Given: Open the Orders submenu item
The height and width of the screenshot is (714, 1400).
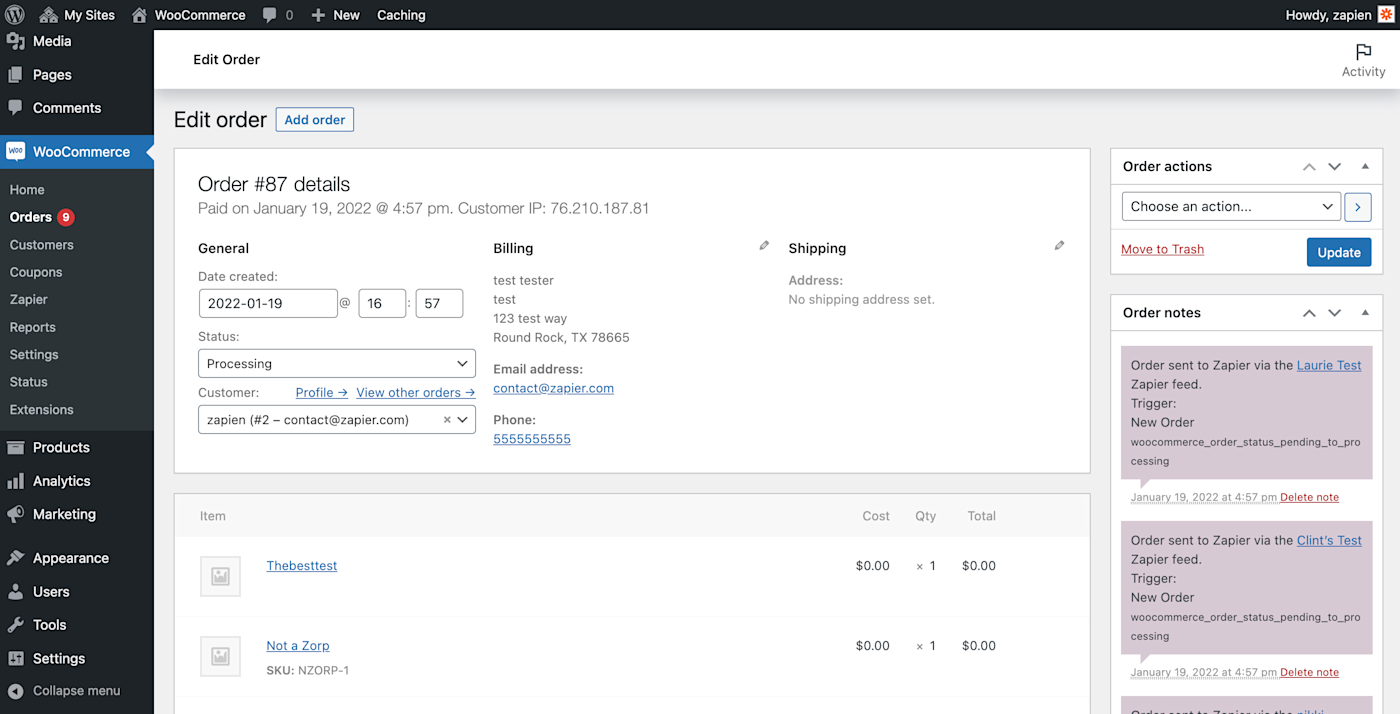Looking at the screenshot, I should point(30,217).
